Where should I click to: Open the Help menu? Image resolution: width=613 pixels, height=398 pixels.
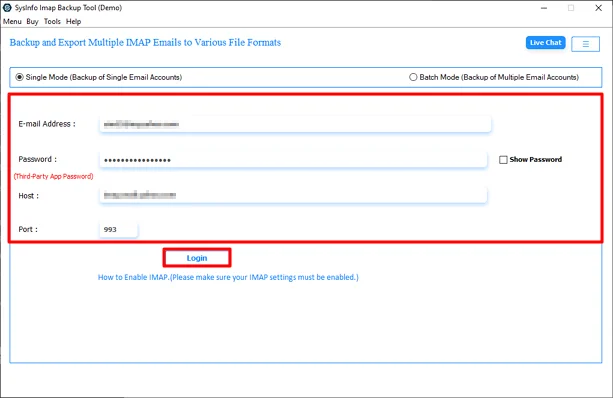pyautogui.click(x=73, y=22)
